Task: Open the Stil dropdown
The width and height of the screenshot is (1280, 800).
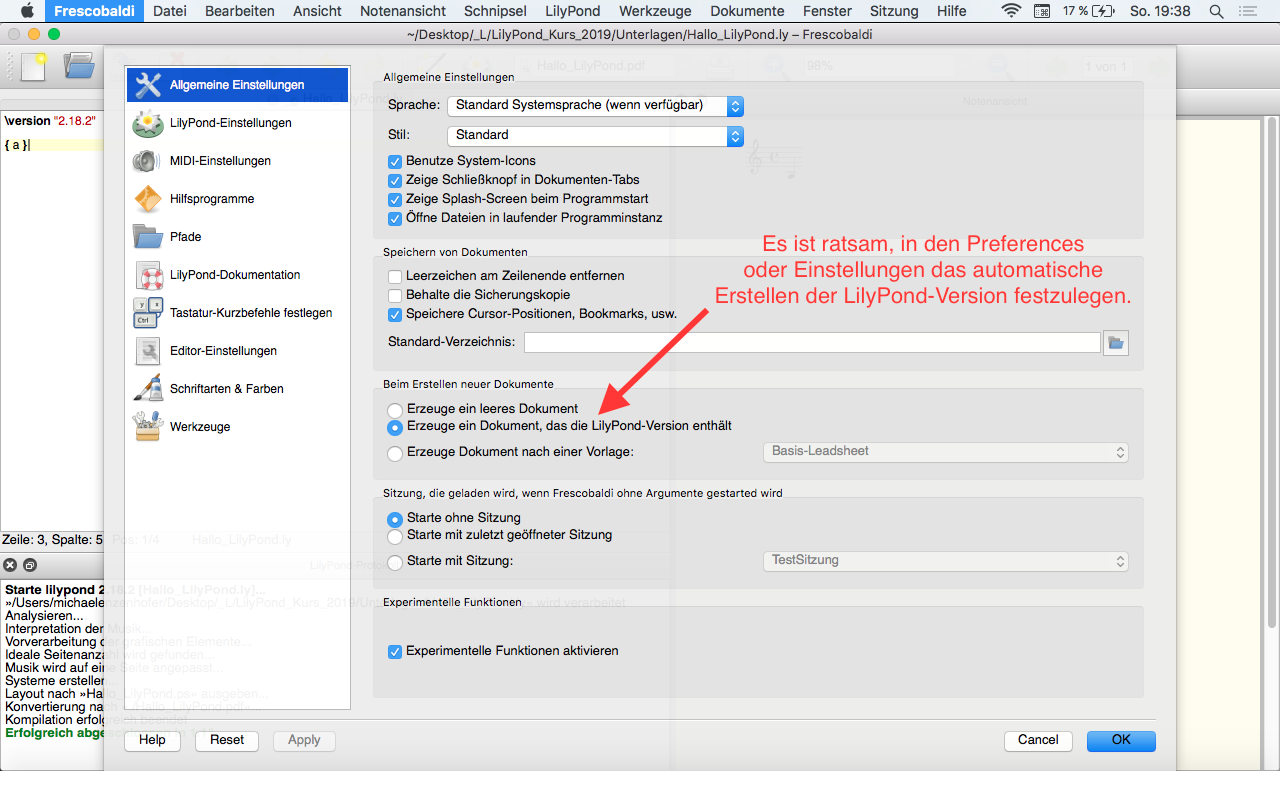Action: pyautogui.click(x=595, y=135)
